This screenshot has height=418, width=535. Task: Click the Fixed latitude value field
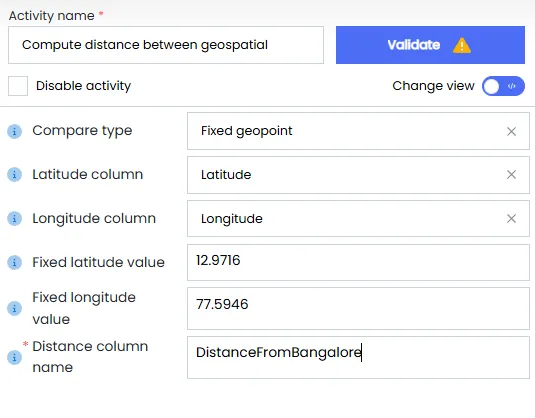tap(358, 262)
